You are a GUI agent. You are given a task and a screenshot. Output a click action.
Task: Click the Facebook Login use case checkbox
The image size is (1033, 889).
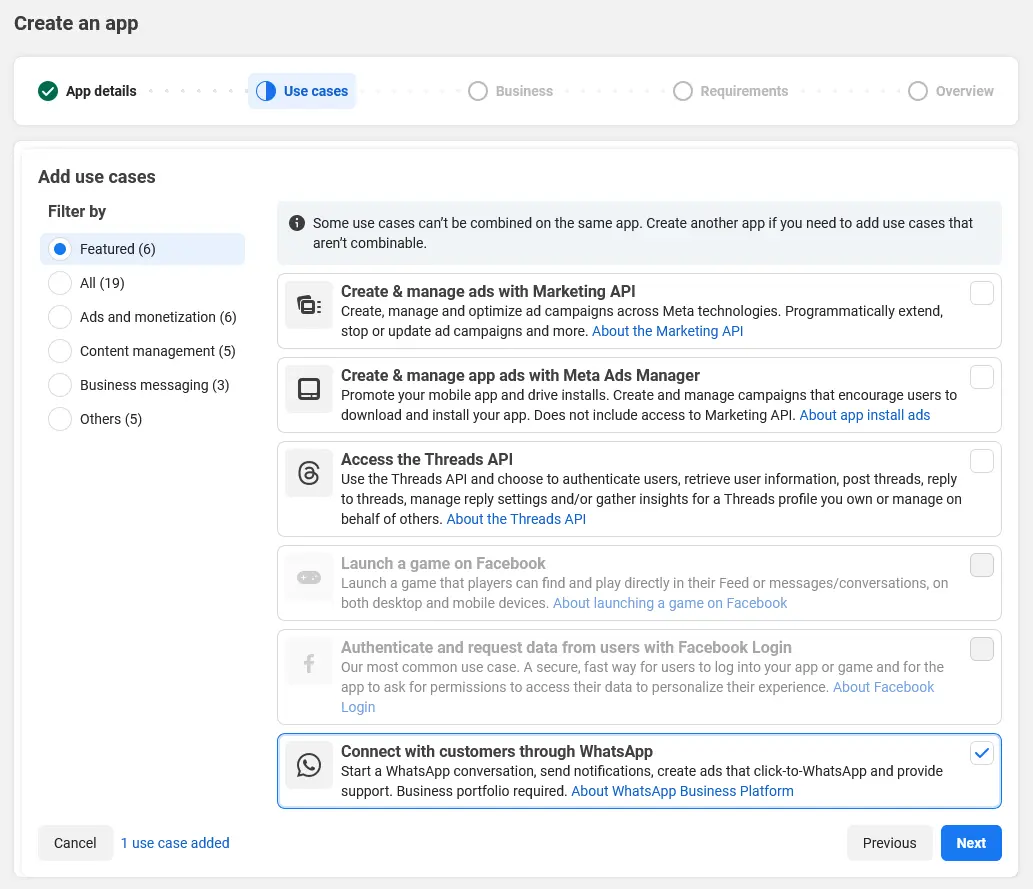click(982, 649)
